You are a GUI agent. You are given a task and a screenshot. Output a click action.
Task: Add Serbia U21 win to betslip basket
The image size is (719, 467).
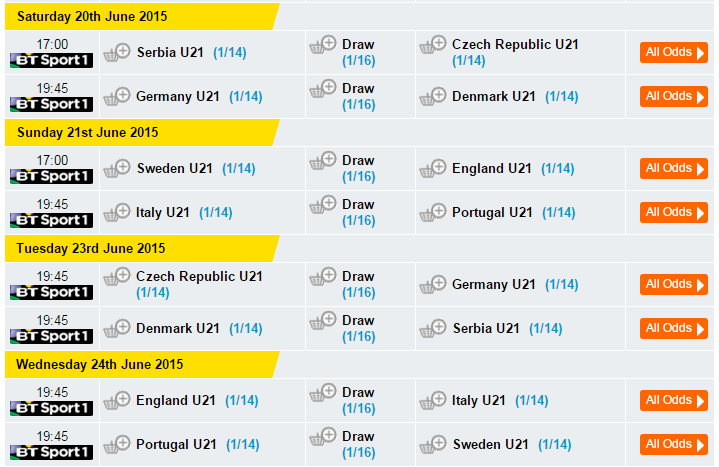point(117,52)
